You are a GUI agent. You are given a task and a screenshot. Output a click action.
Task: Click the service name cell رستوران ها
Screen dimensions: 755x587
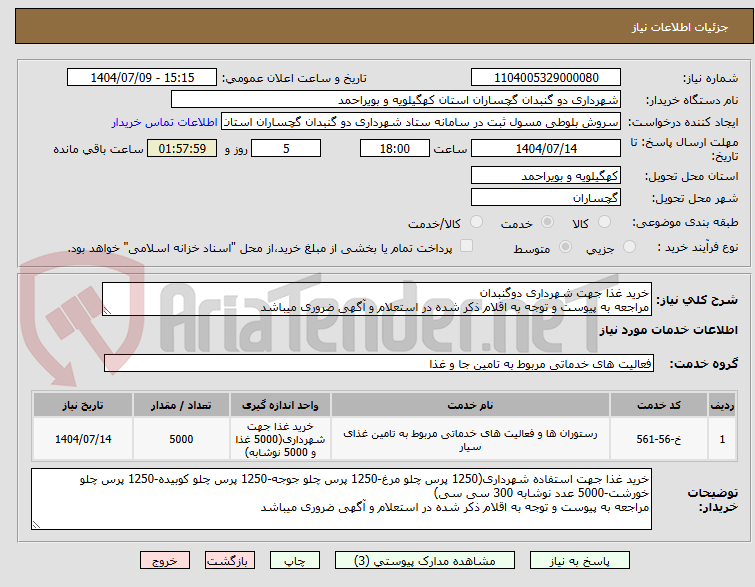pos(470,439)
